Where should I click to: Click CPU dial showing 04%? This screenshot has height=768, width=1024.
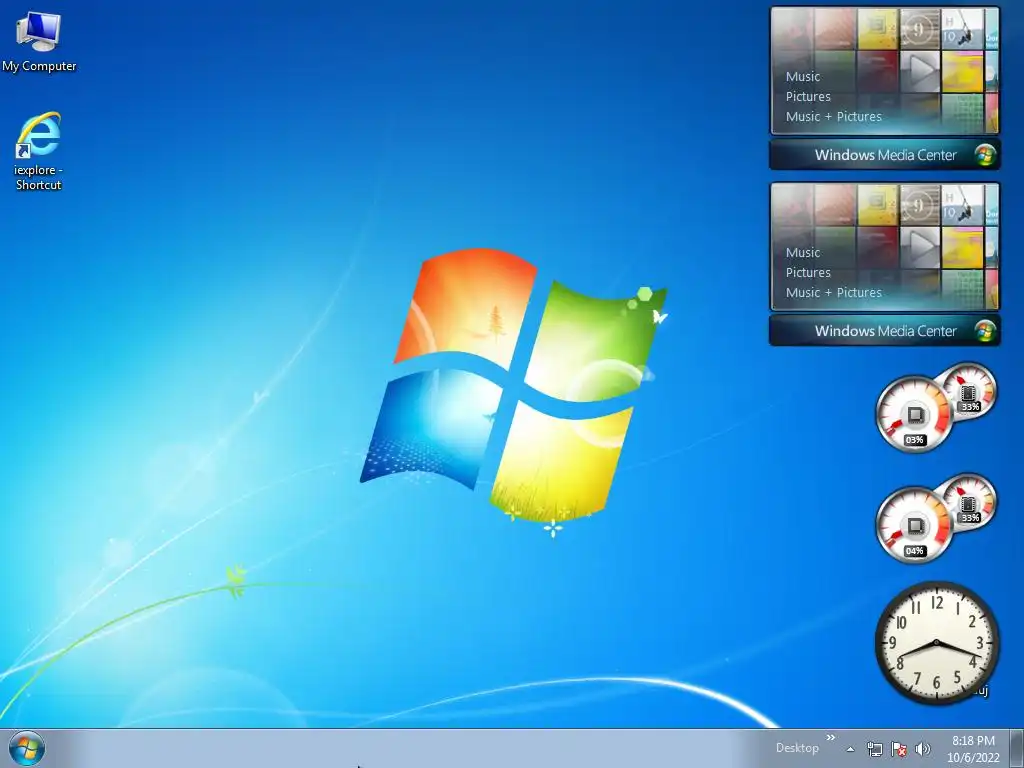[914, 525]
